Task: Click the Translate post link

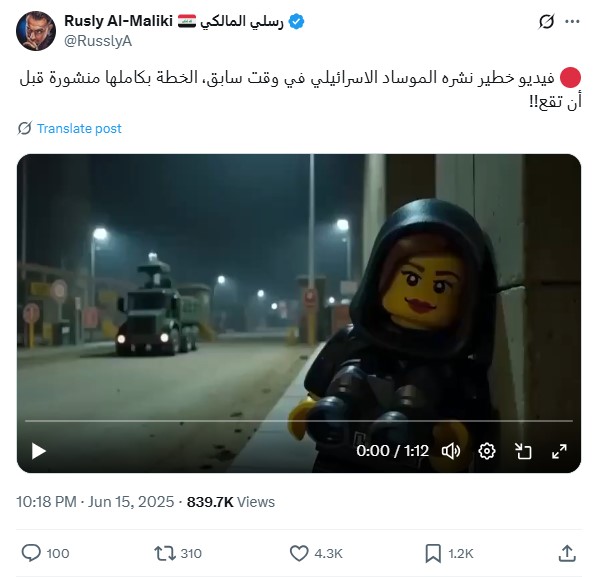Action: (x=79, y=129)
